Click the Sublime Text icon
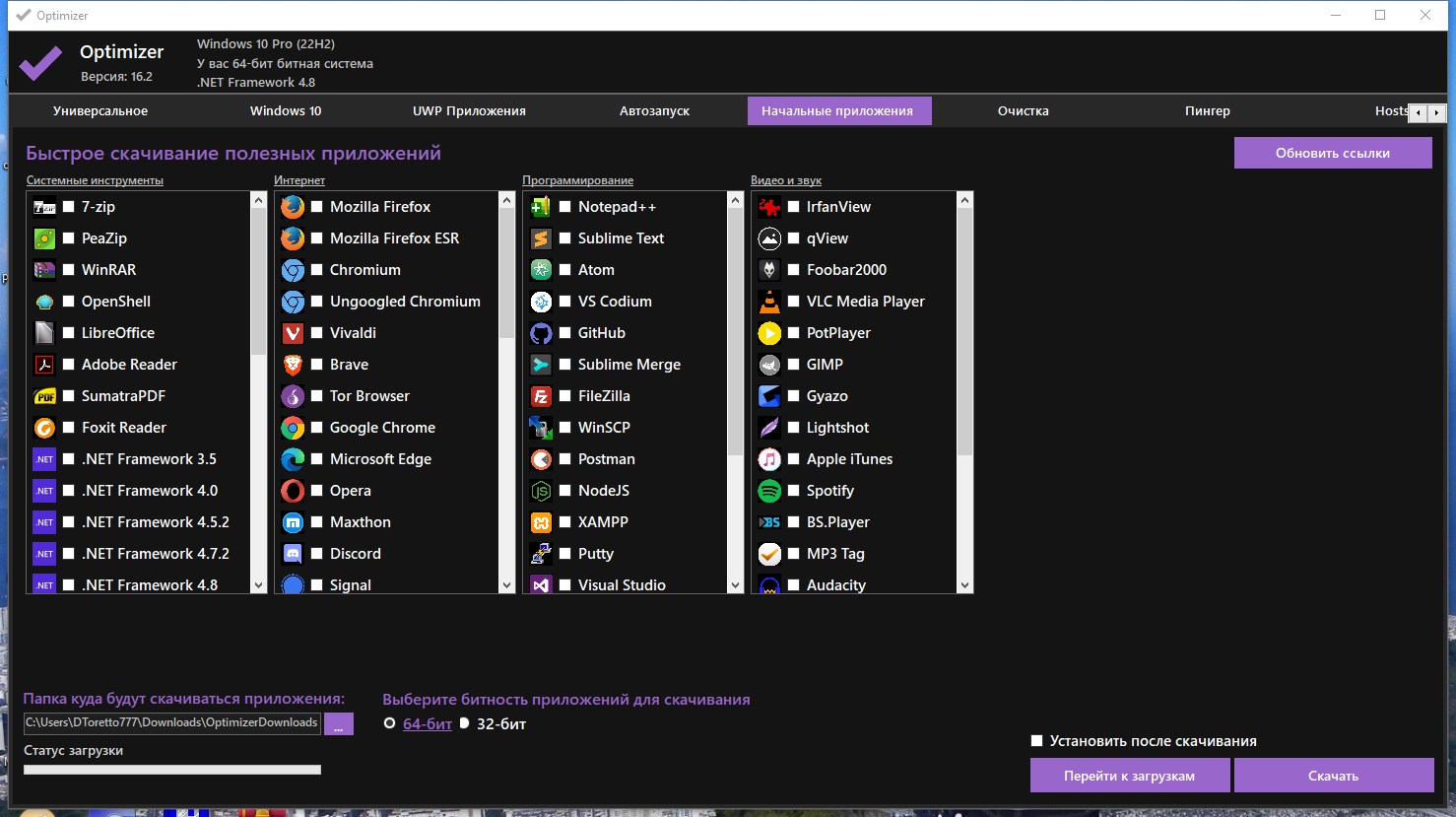 [x=541, y=238]
